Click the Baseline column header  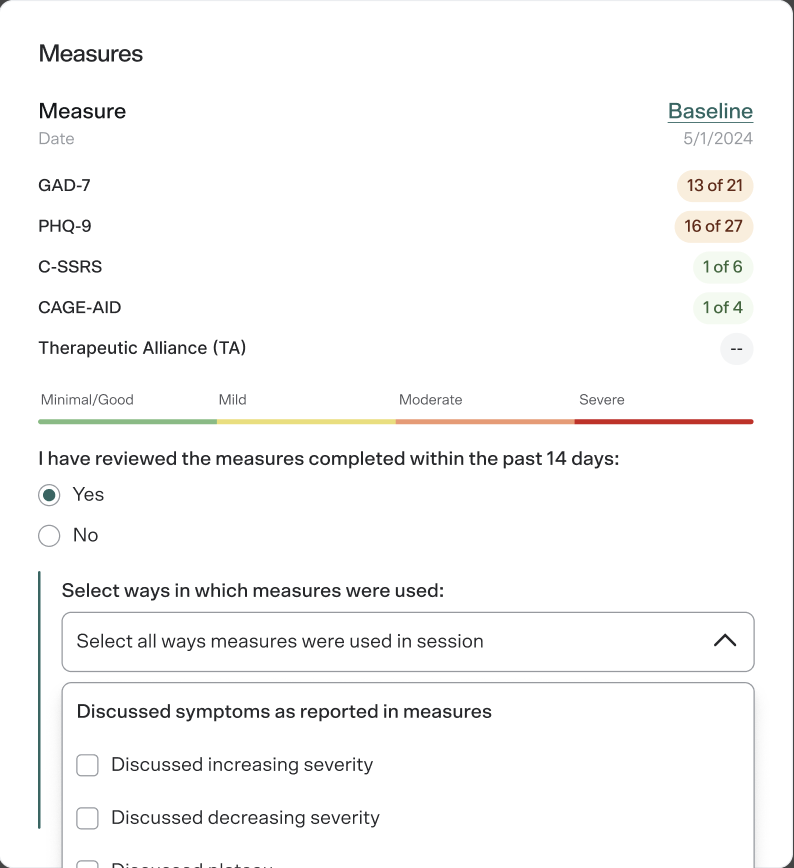tap(710, 111)
